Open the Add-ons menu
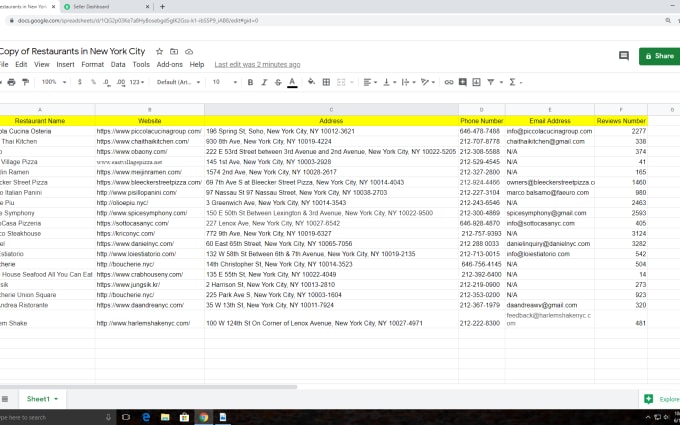This screenshot has height=425, width=680. coord(170,64)
